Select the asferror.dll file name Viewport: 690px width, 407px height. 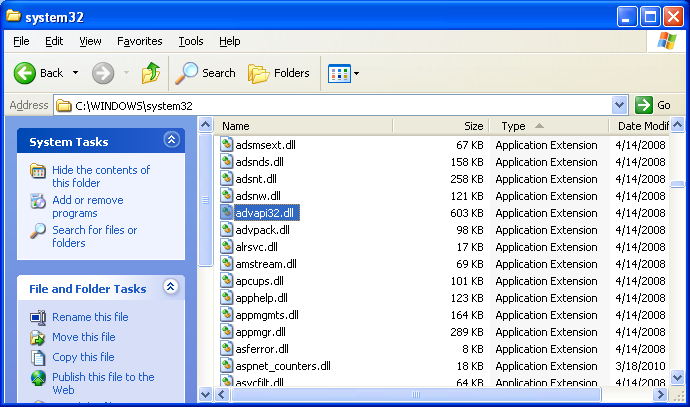point(262,349)
